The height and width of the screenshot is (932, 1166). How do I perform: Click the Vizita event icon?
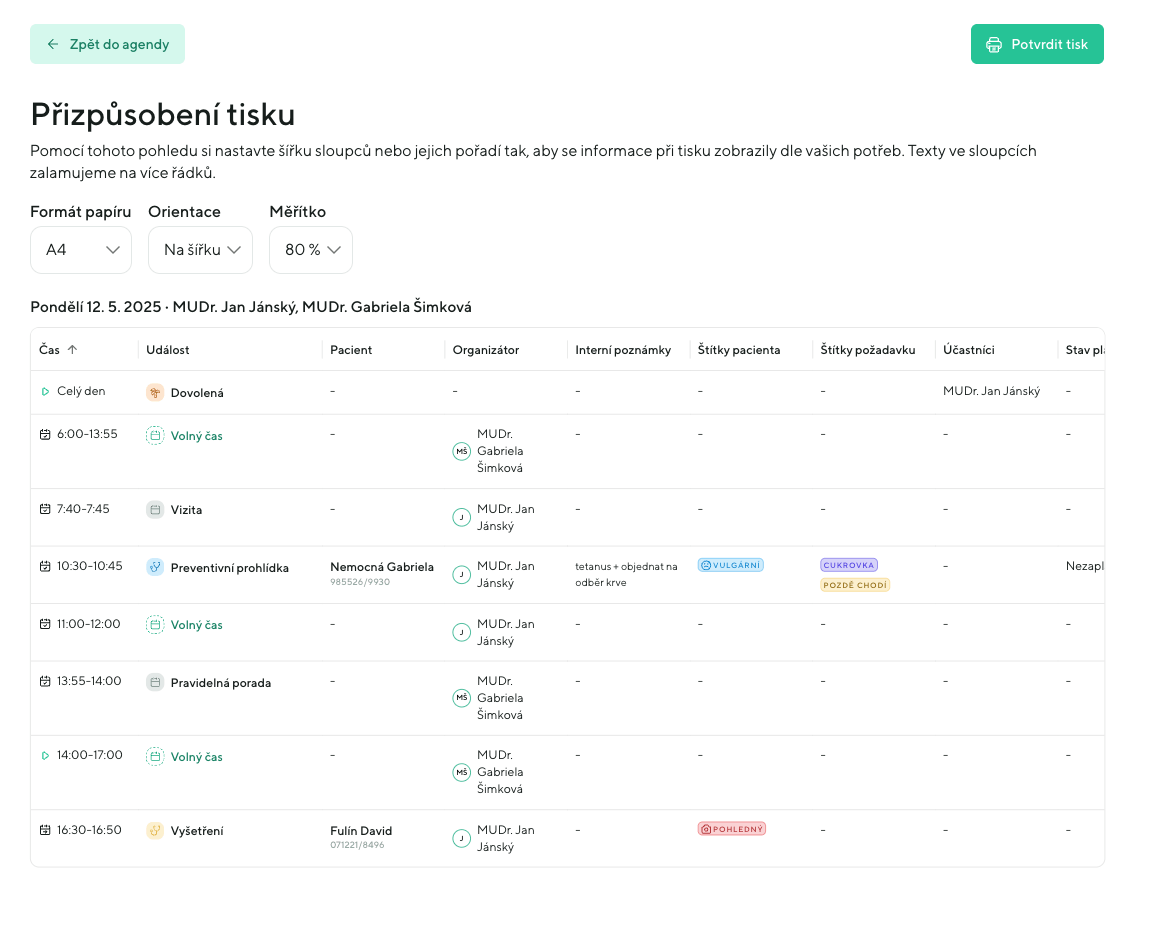155,510
